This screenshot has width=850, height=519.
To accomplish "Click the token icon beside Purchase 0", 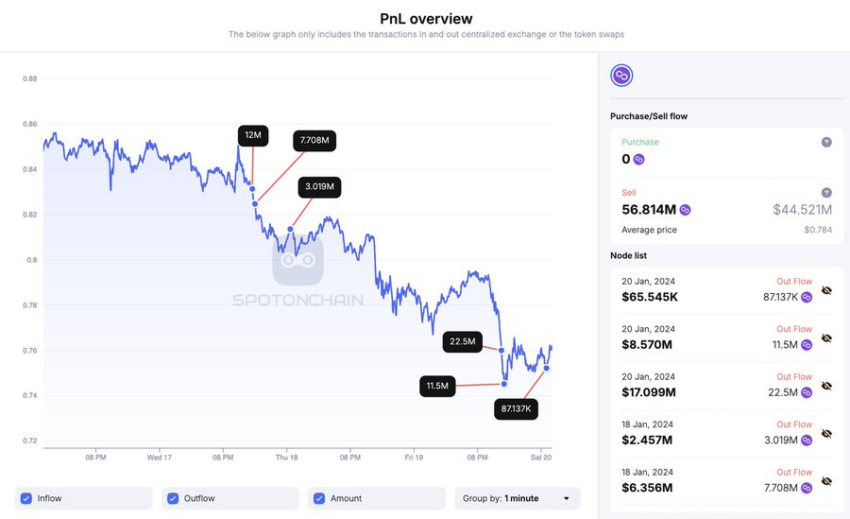I will 639,159.
